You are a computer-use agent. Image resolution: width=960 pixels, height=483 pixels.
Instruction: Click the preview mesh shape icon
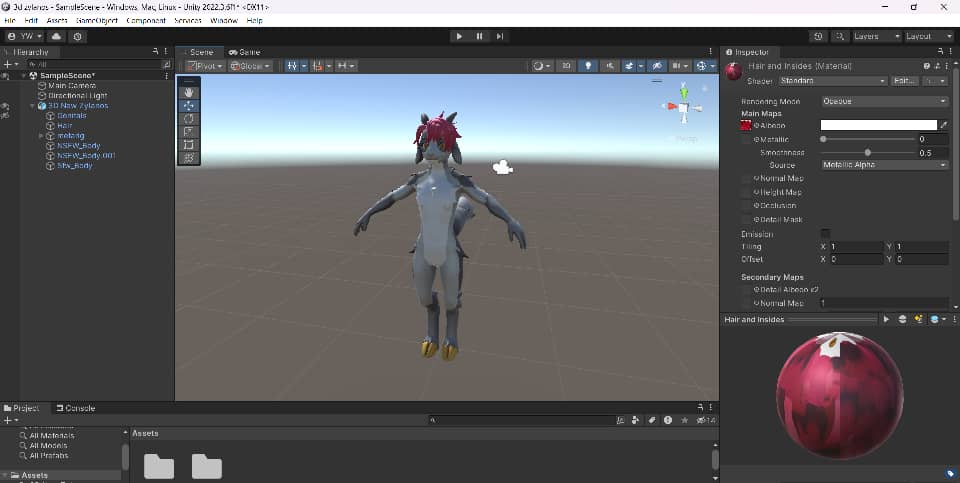902,320
